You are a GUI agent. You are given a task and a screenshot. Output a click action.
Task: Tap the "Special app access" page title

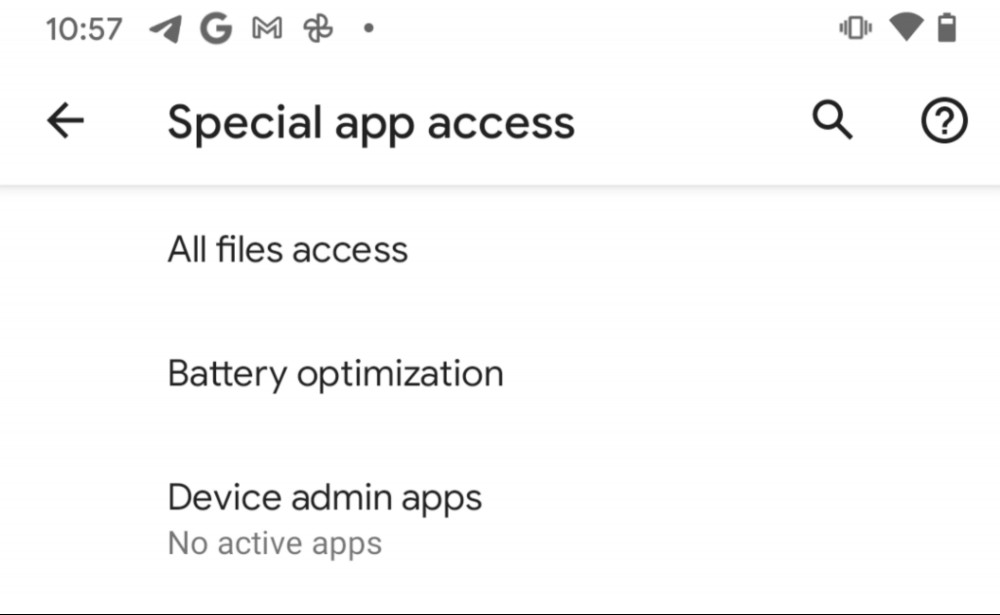pyautogui.click(x=371, y=122)
